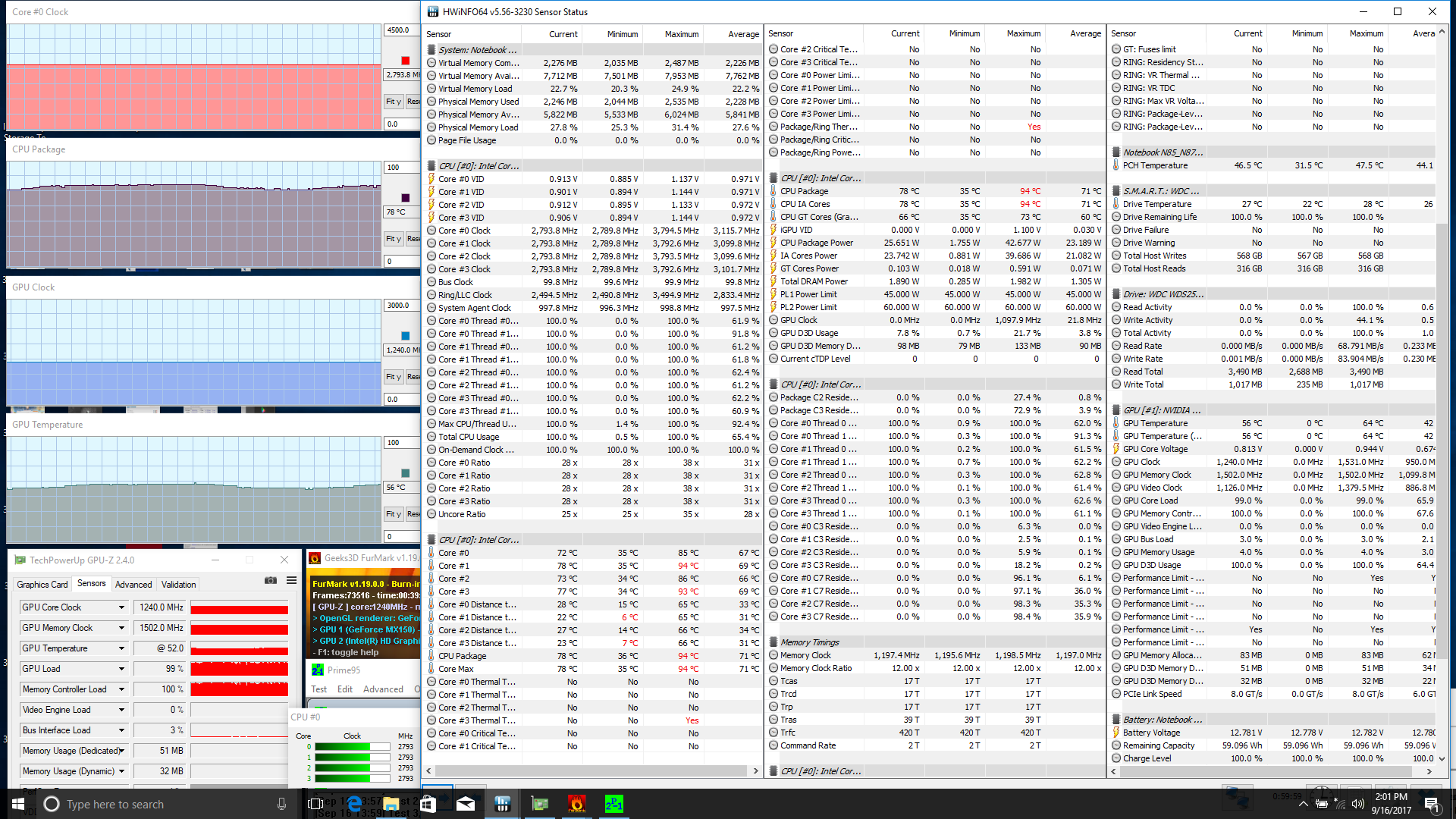Click the Core #0 VID lightning icon
Image resolution: width=1456 pixels, height=819 pixels.
click(431, 179)
